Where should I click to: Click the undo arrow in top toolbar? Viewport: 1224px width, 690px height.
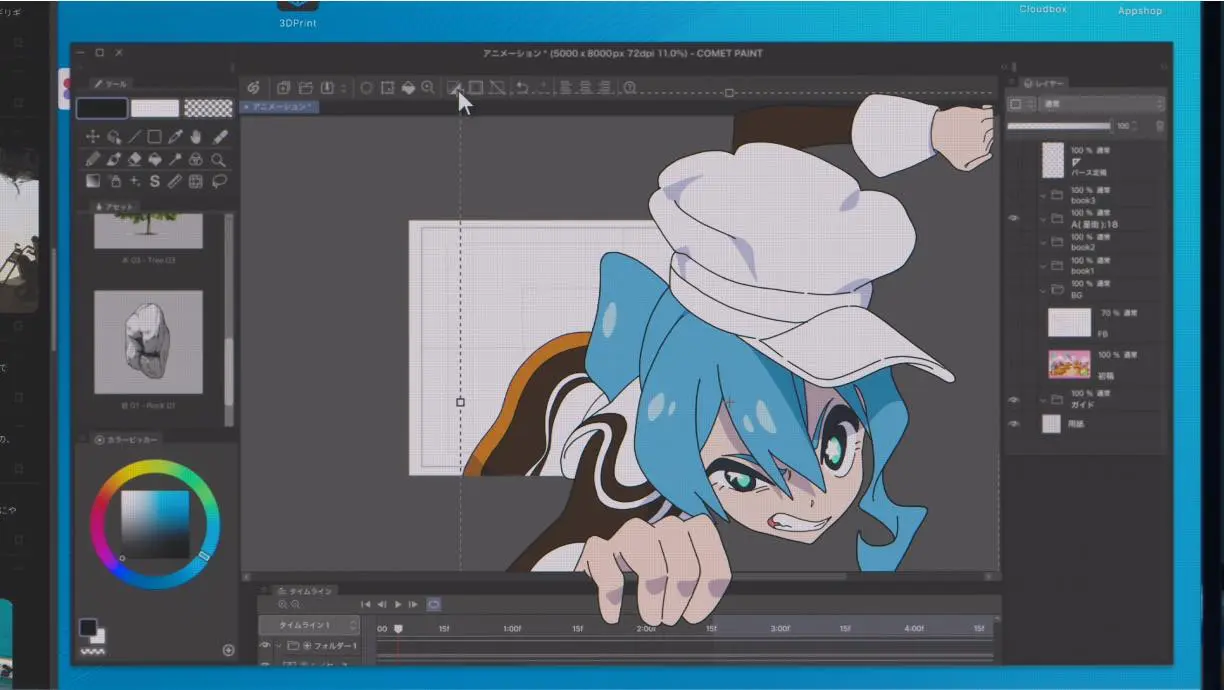(x=522, y=88)
